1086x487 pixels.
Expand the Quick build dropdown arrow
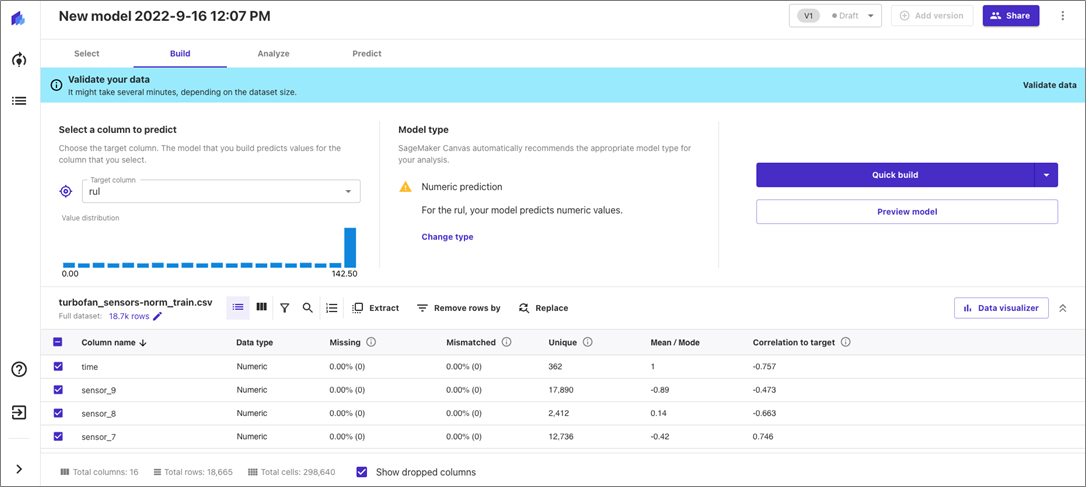pyautogui.click(x=1045, y=175)
